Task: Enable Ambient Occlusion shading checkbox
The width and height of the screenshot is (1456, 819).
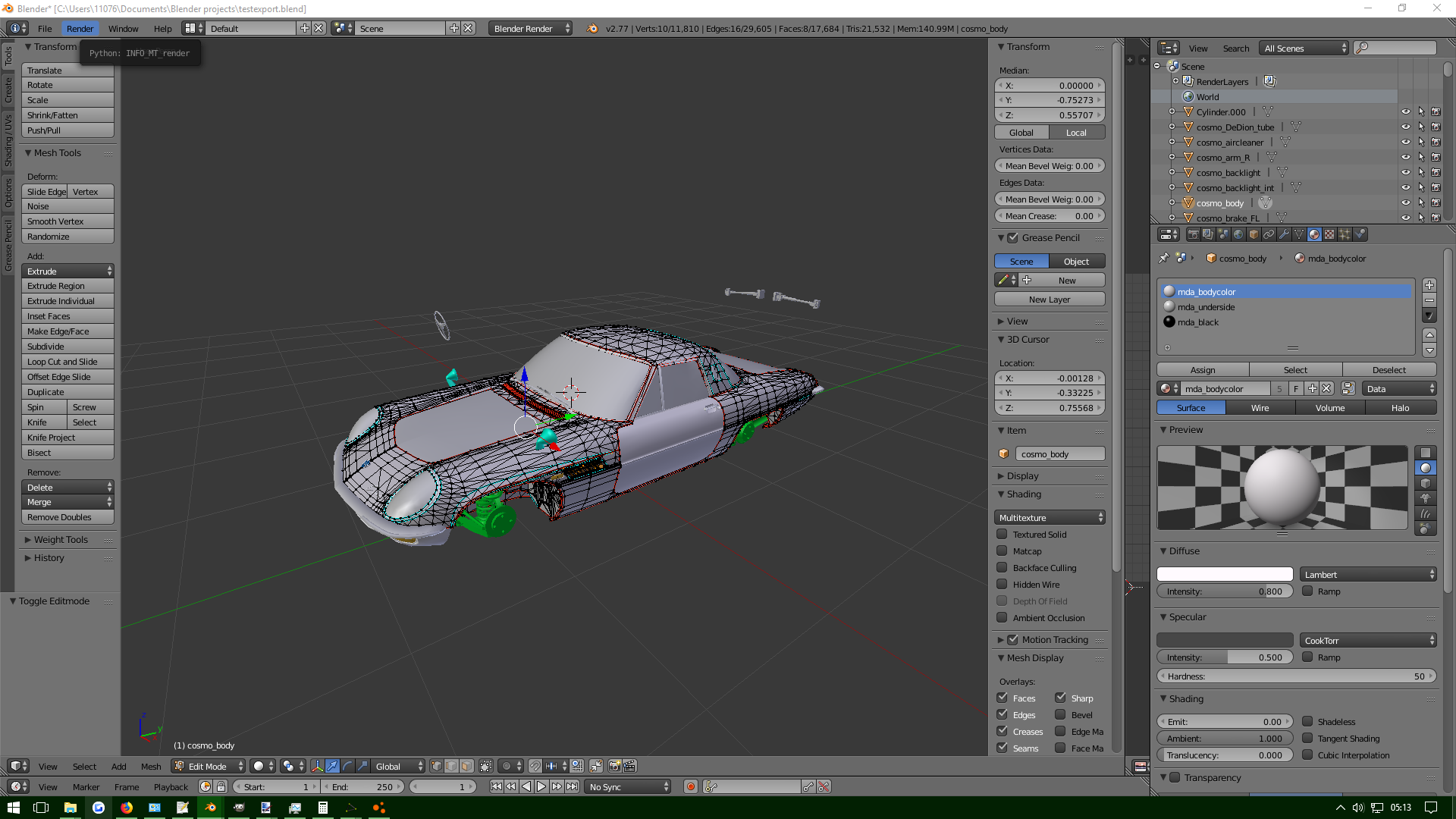Action: (x=1002, y=617)
